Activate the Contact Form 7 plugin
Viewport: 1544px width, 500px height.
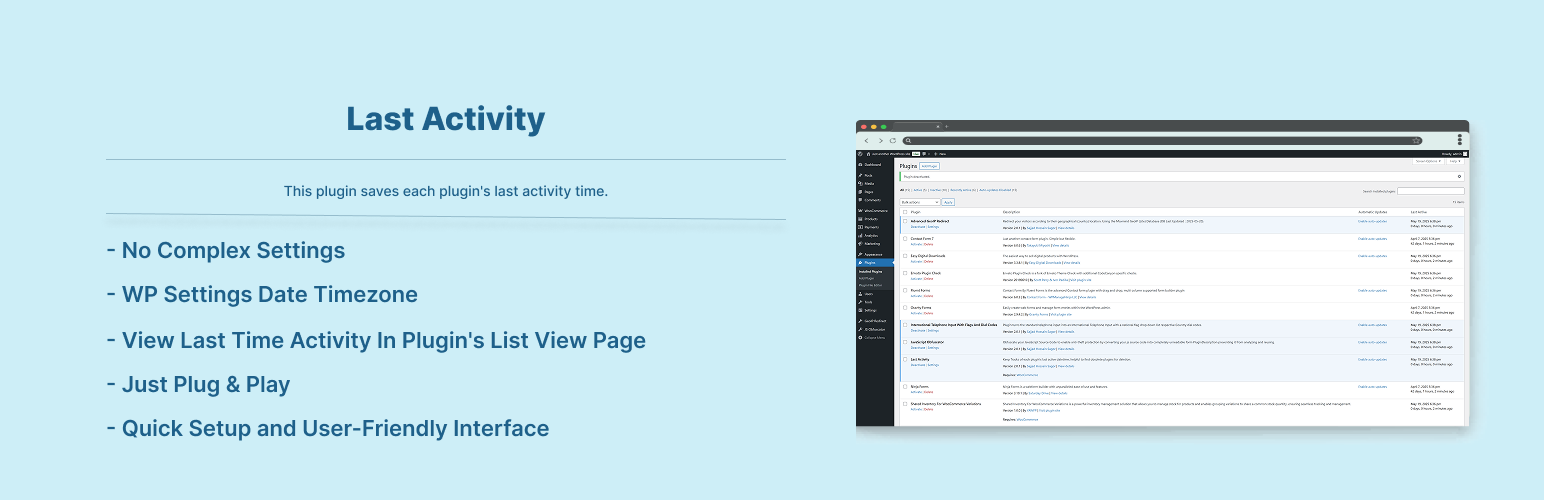917,244
